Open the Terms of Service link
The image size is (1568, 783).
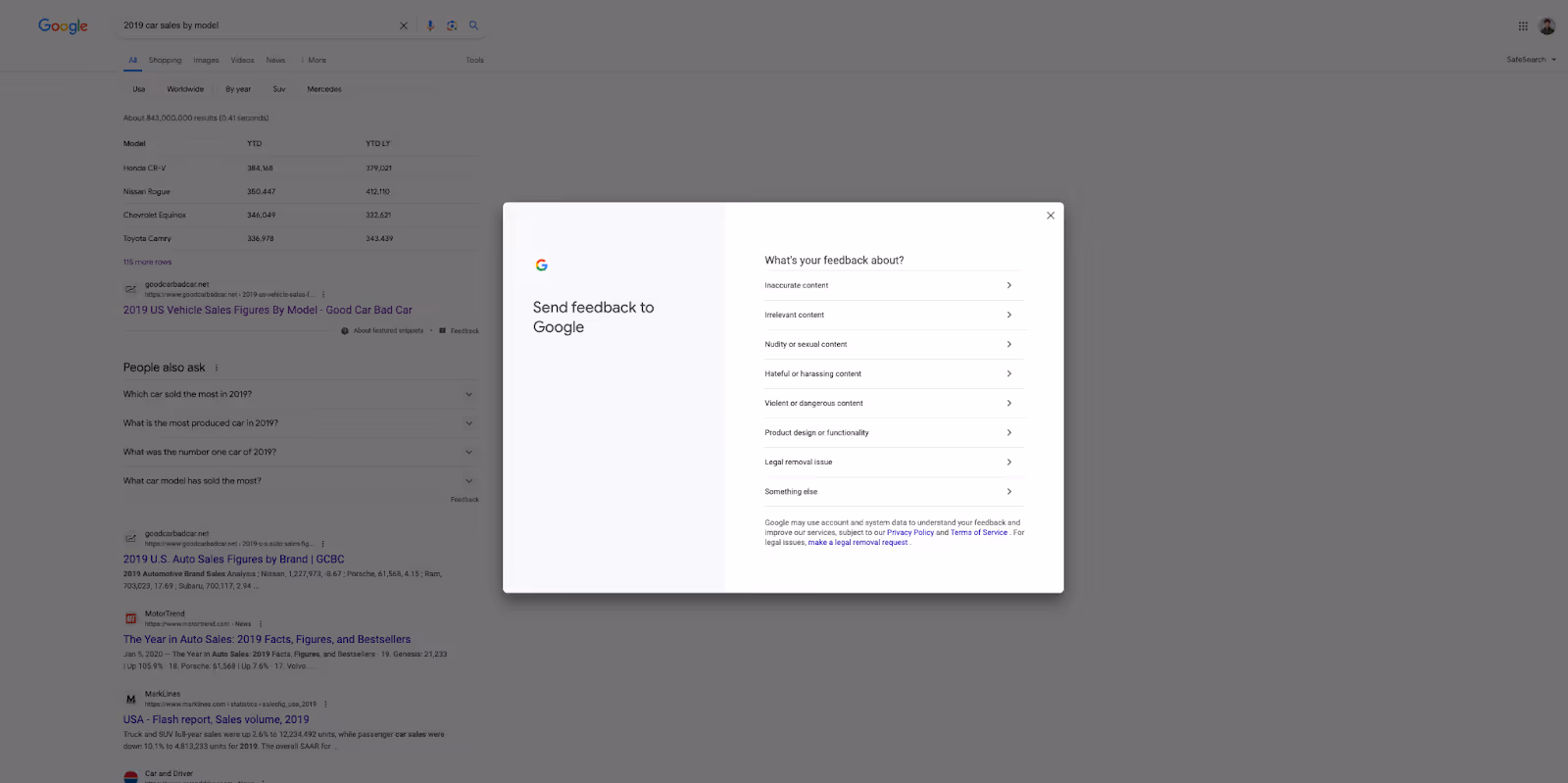979,532
